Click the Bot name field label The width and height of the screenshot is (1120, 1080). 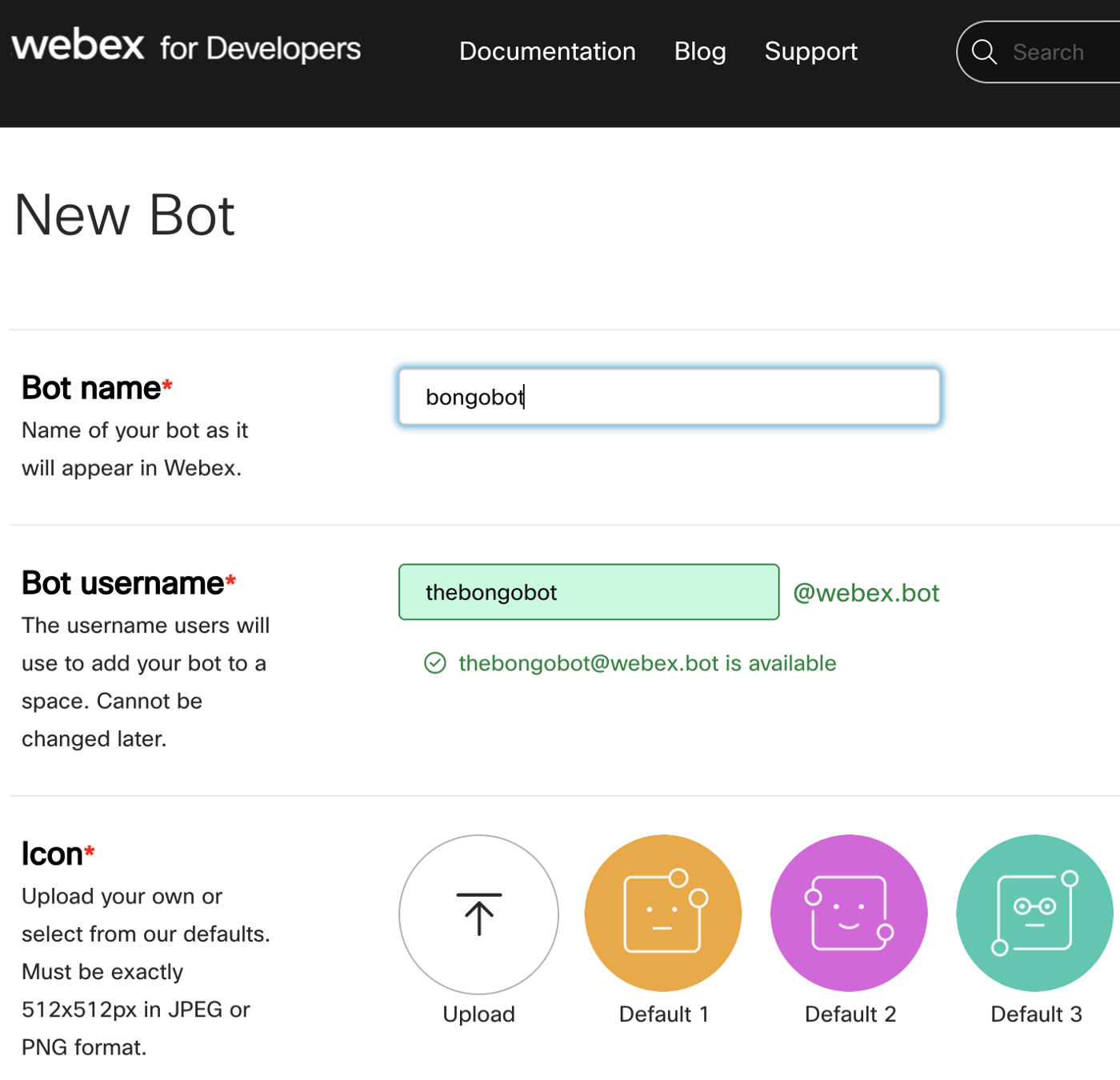coord(97,388)
